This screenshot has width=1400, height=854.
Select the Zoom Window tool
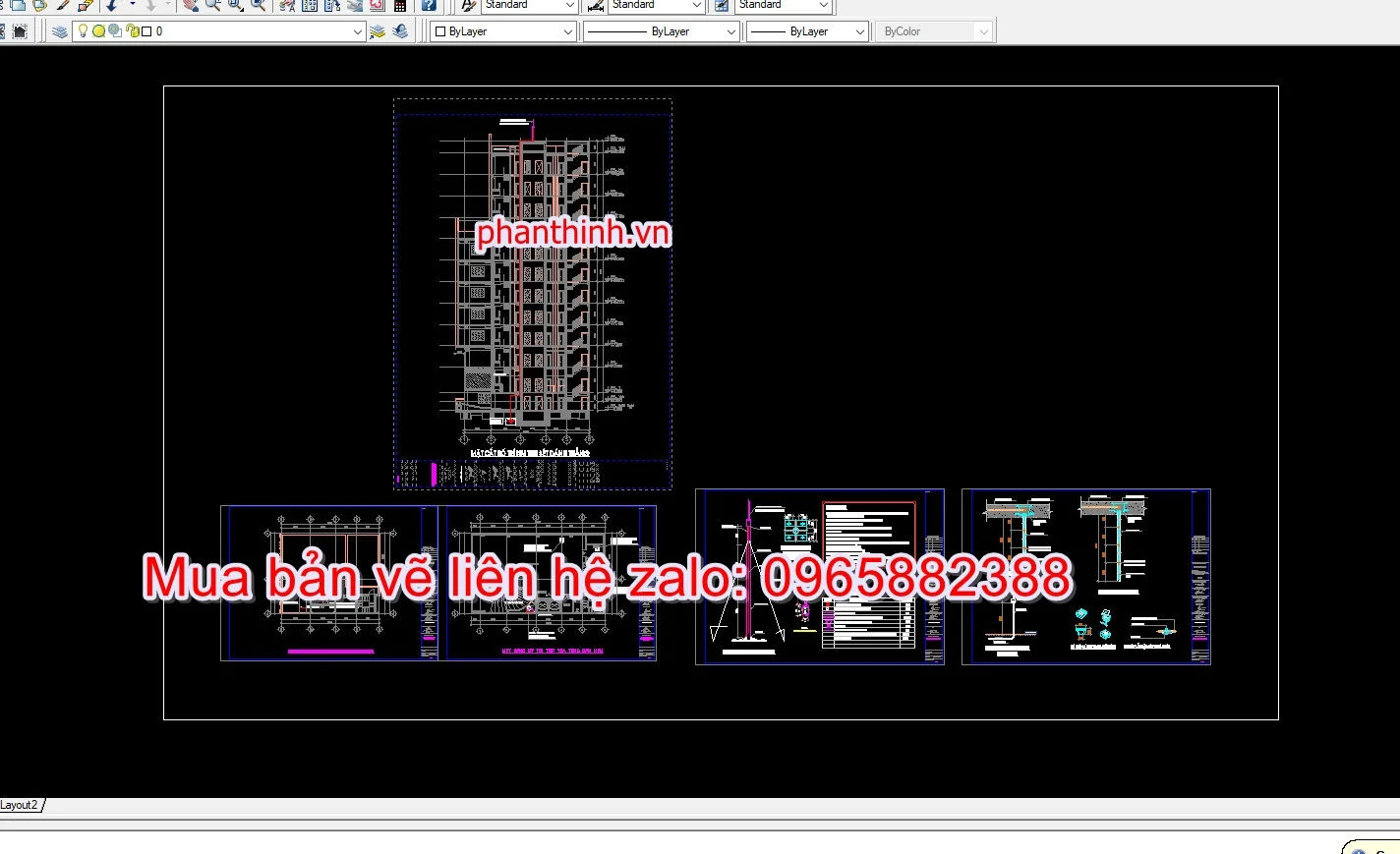coord(236,5)
